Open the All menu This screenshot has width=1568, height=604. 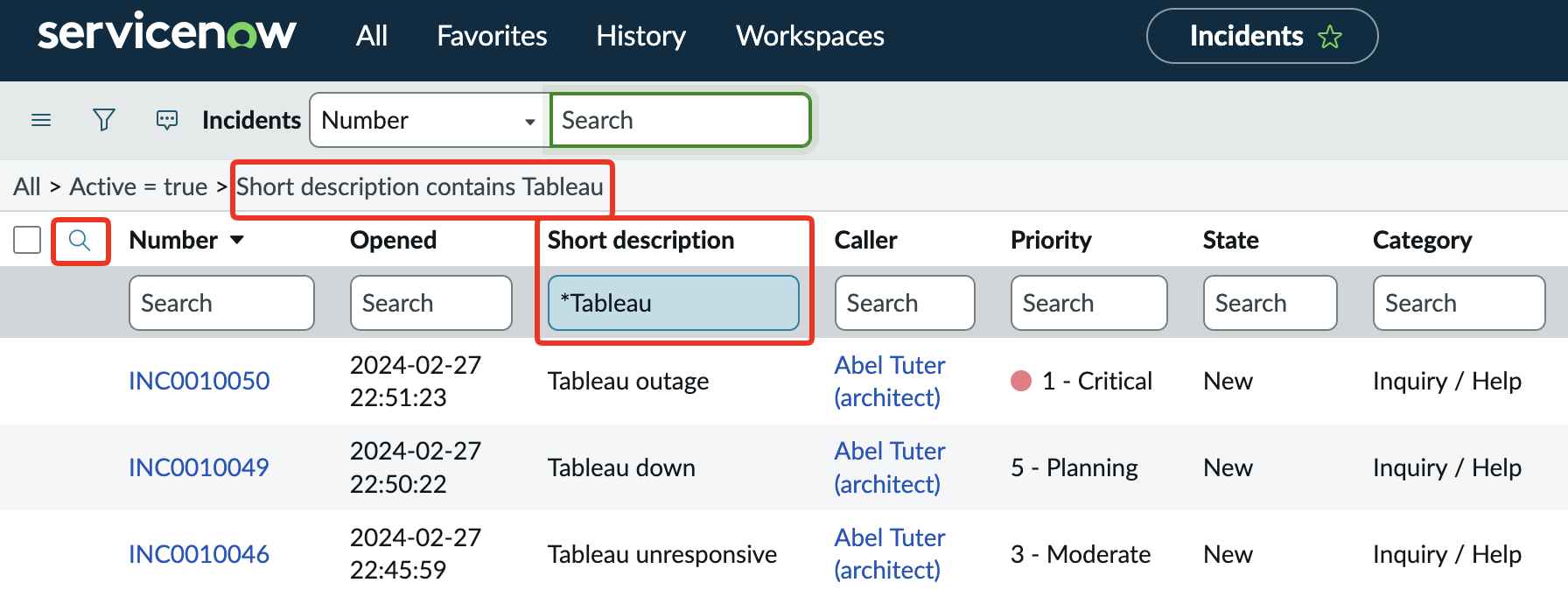(x=371, y=36)
